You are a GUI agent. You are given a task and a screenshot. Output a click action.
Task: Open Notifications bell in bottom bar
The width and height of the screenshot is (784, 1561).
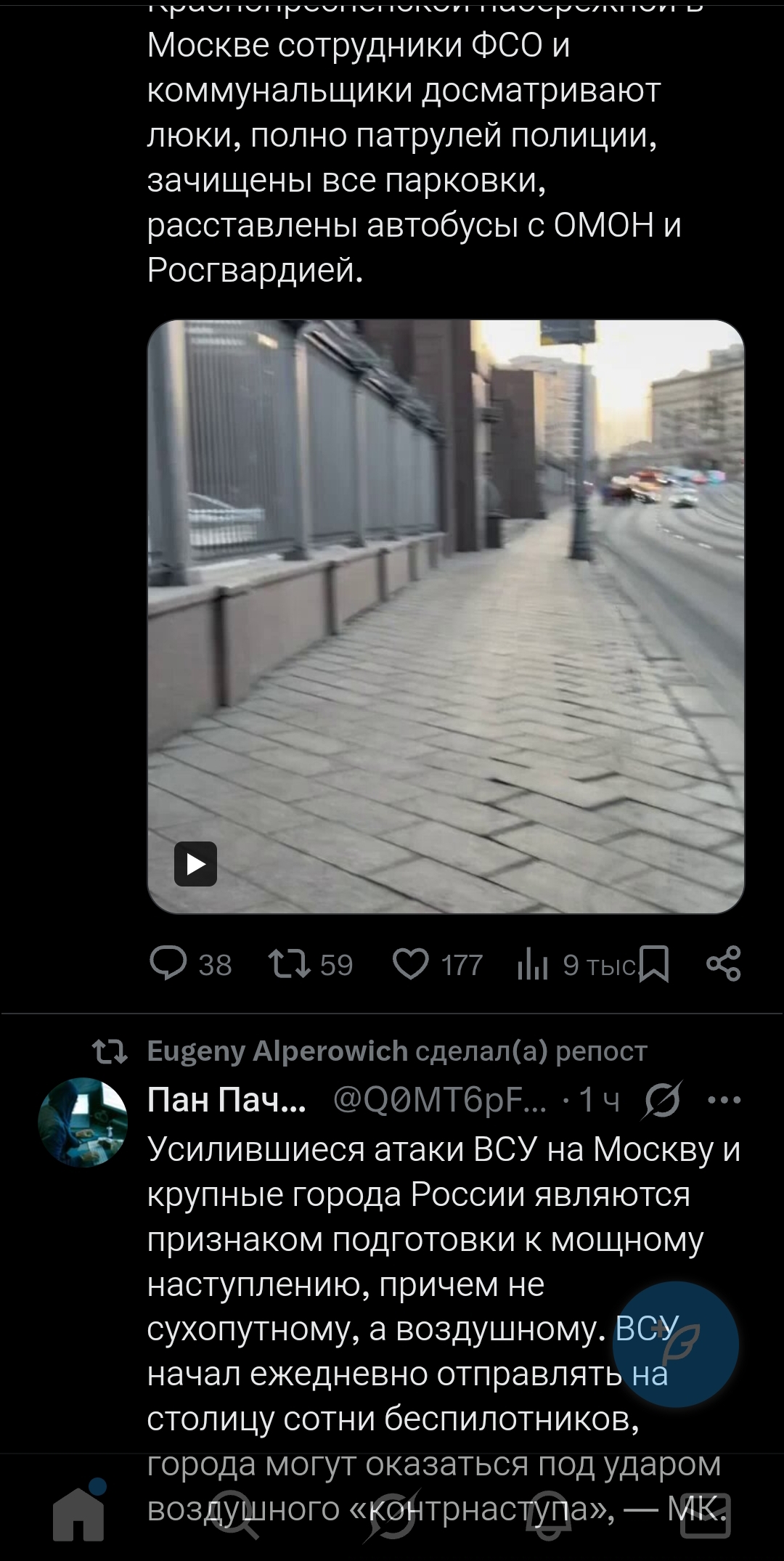pyautogui.click(x=549, y=1513)
